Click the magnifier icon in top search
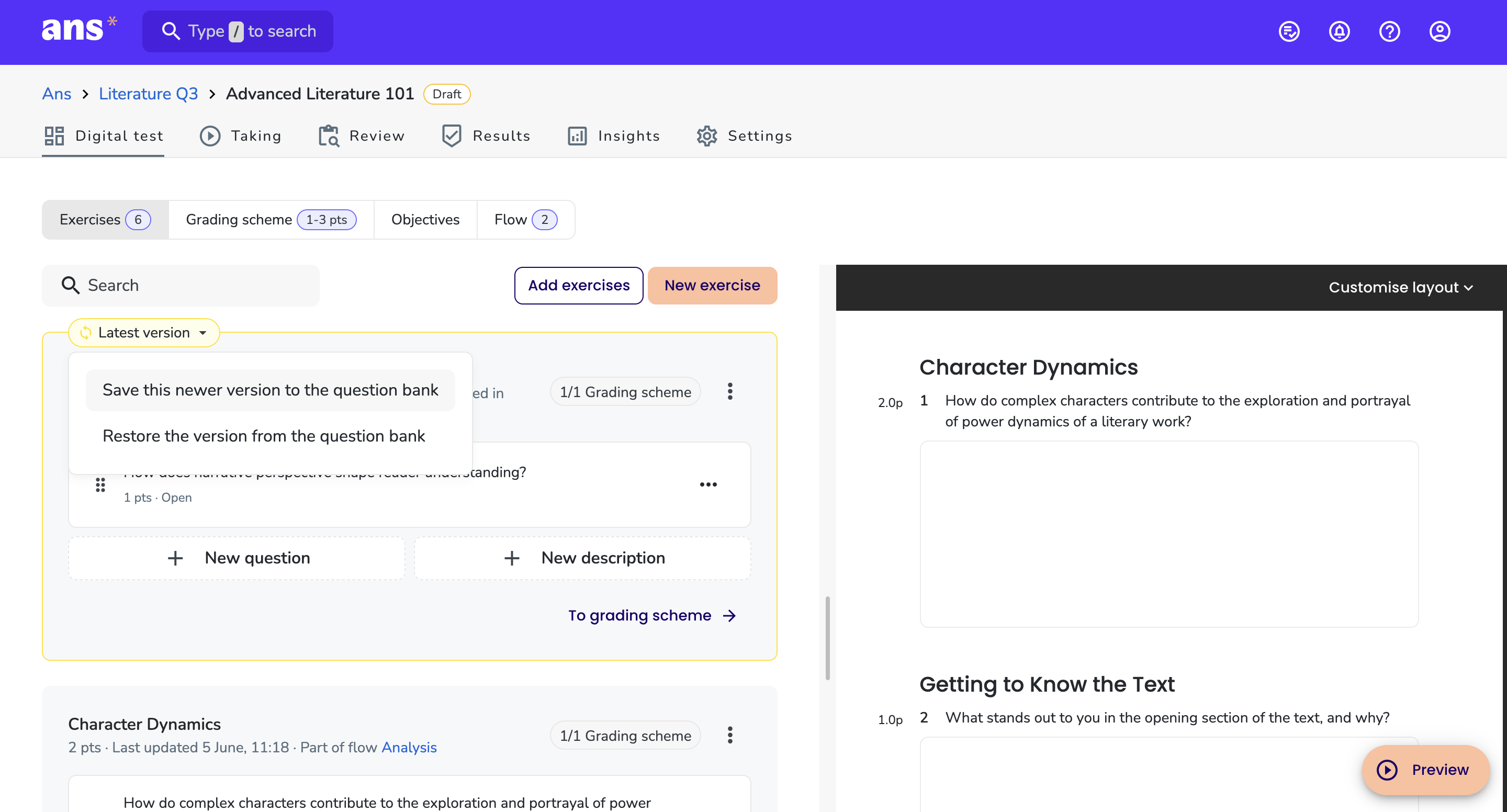 click(170, 31)
